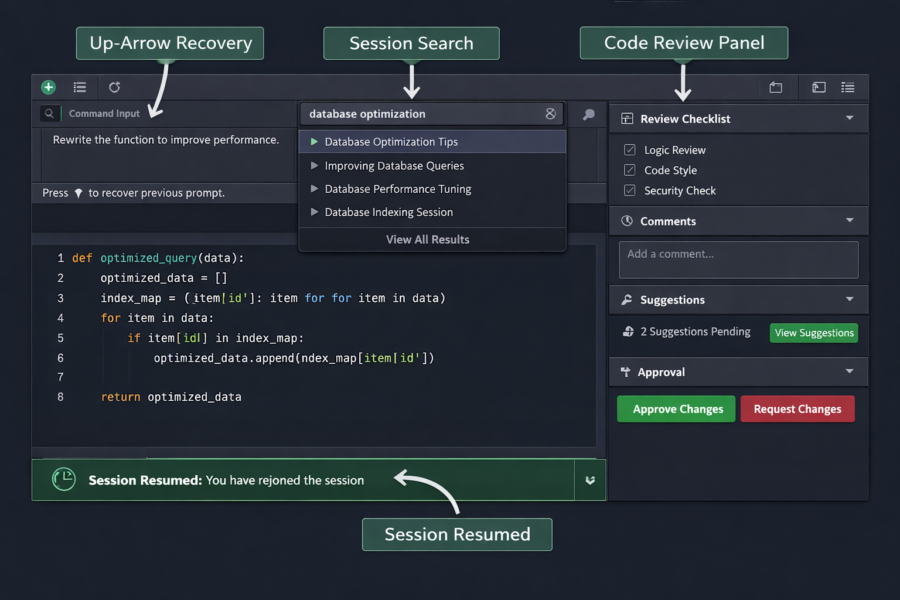Viewport: 900px width, 600px height.
Task: Clear the database optimization search text
Action: click(550, 114)
